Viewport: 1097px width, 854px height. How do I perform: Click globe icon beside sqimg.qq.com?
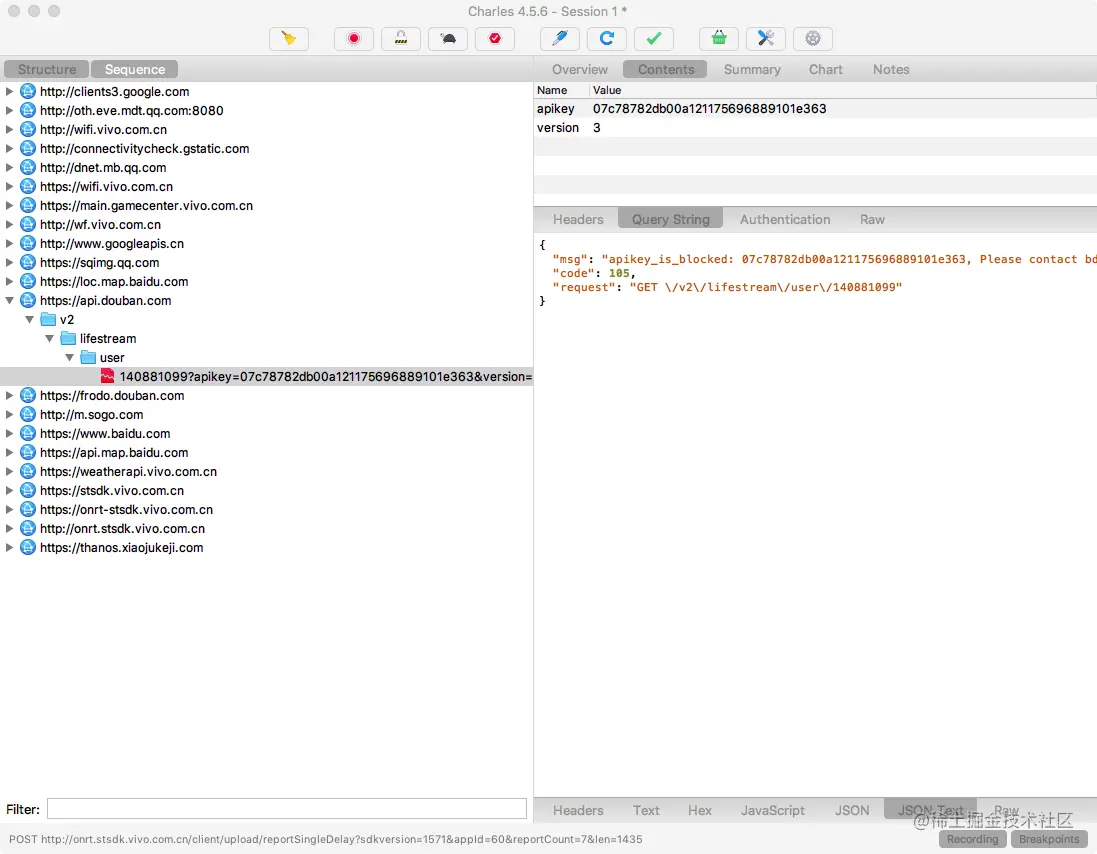[x=27, y=262]
